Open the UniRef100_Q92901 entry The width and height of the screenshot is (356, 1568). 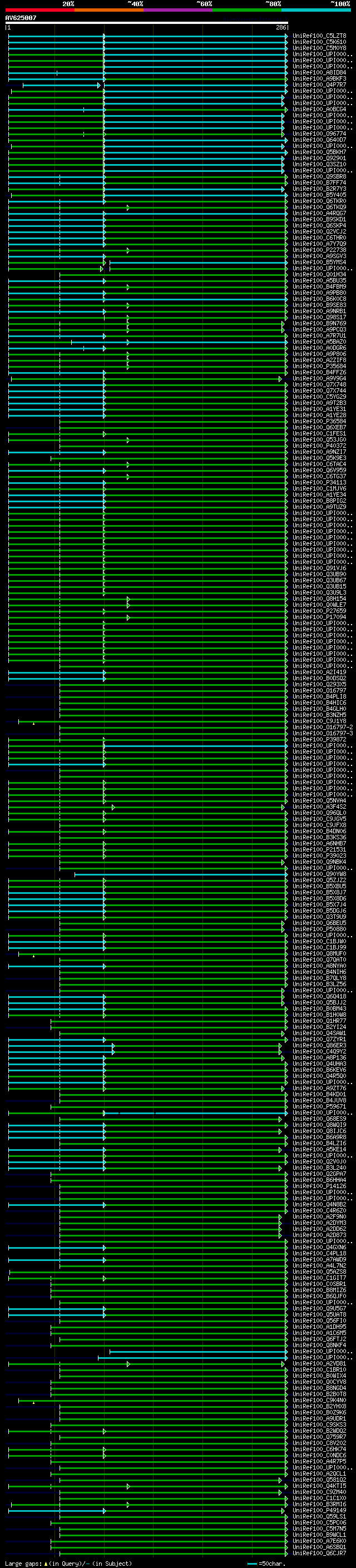coord(319,159)
